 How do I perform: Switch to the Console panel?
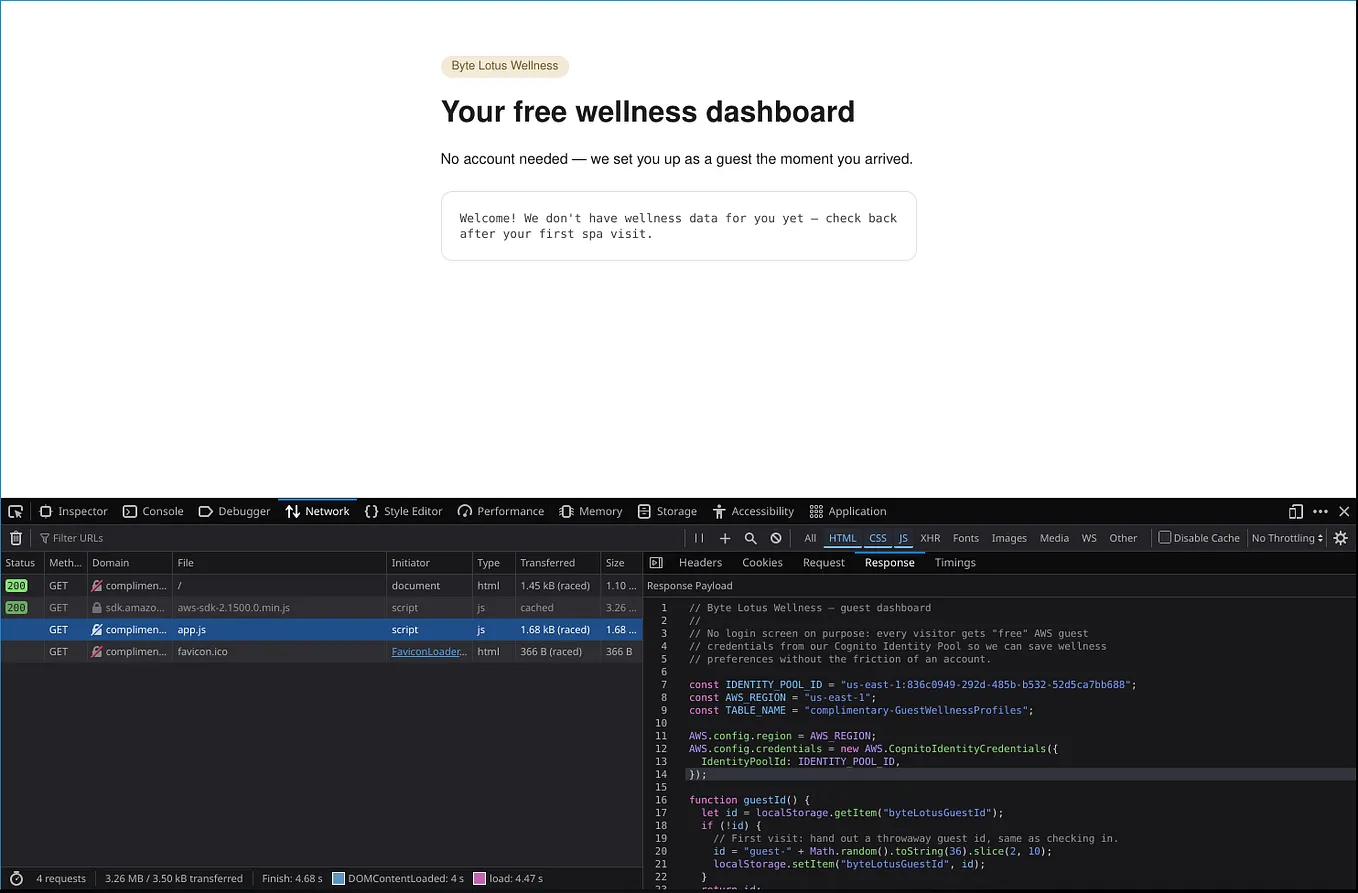[153, 511]
